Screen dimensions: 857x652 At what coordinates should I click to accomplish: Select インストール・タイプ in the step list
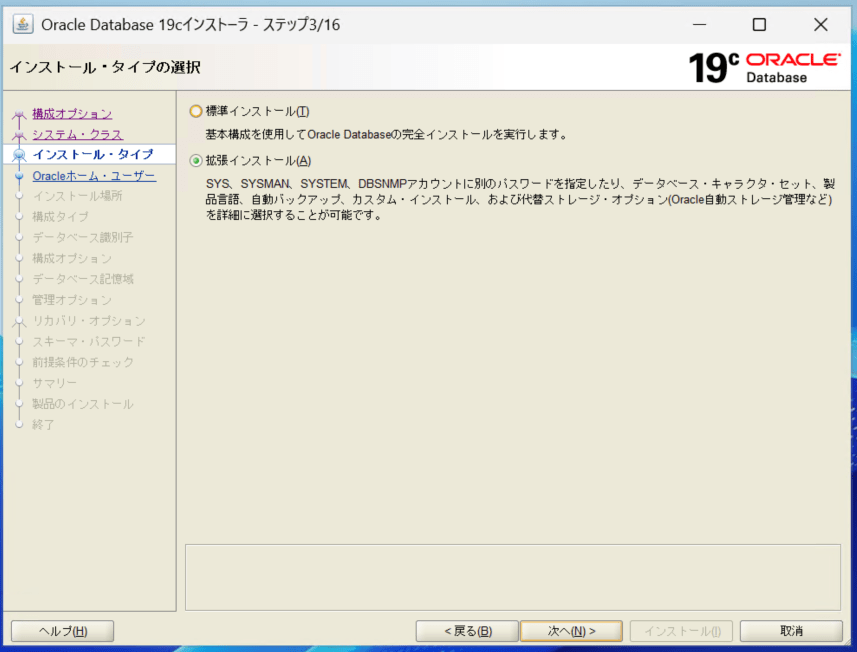tap(93, 155)
